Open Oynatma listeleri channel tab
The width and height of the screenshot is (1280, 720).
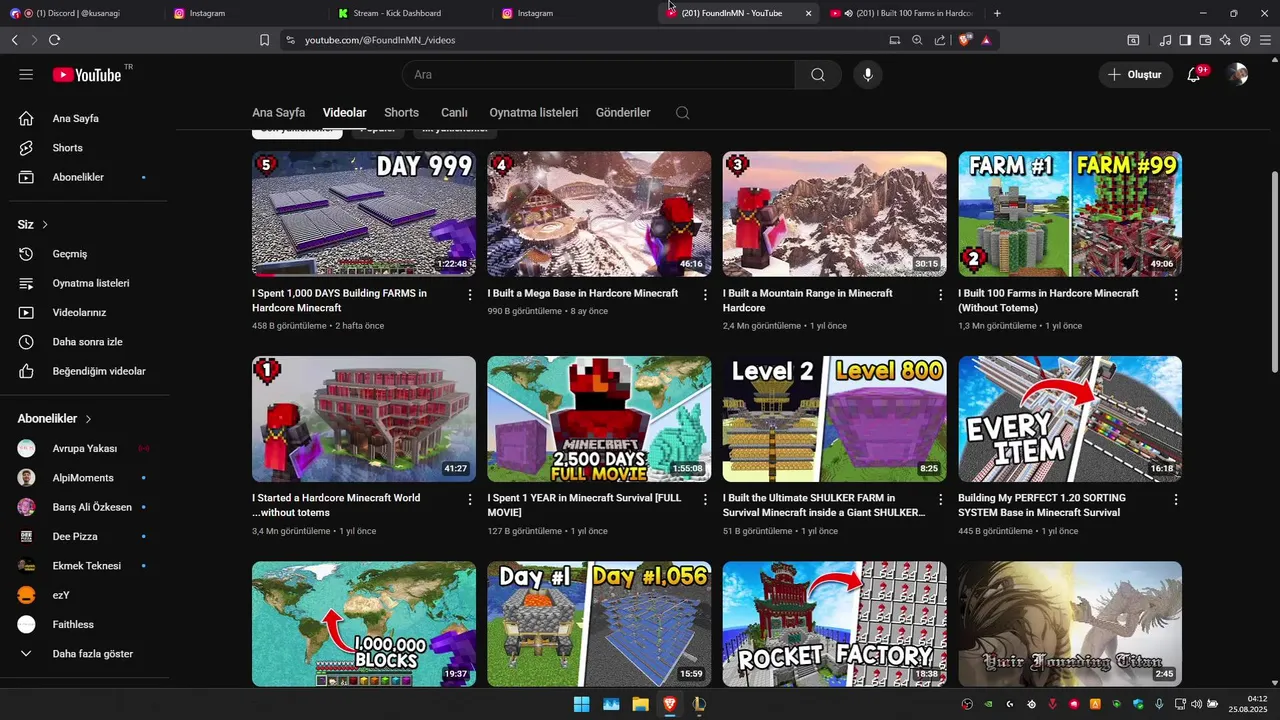click(x=534, y=113)
